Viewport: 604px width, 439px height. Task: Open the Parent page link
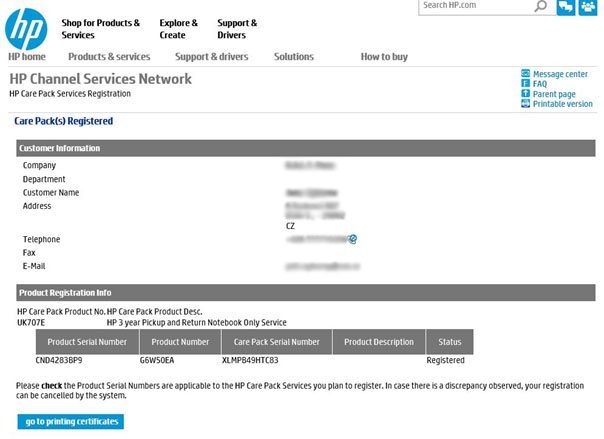click(x=554, y=94)
